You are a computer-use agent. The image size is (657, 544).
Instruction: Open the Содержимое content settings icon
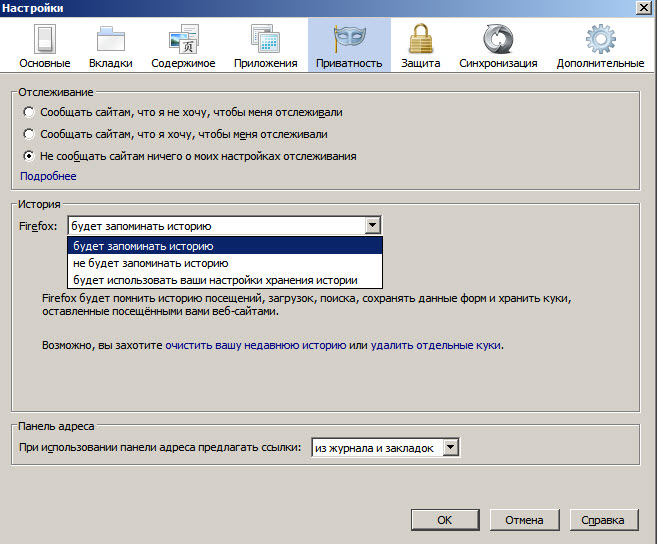pos(184,40)
